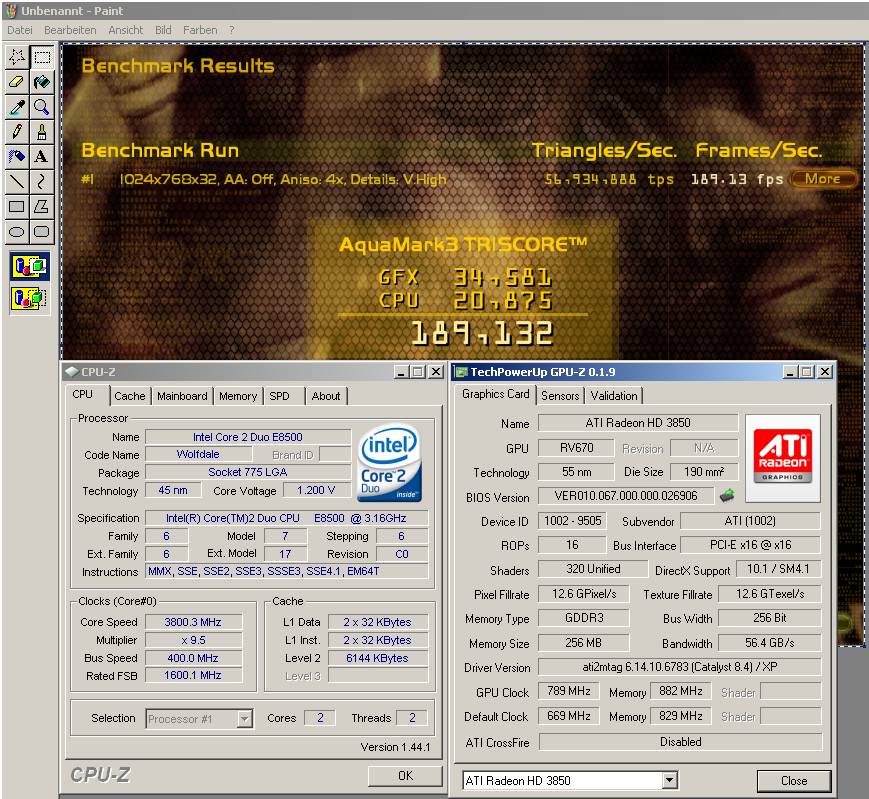Switch to the Sensors tab in GPU-Z
Viewport: 869px width, 799px height.
[560, 396]
